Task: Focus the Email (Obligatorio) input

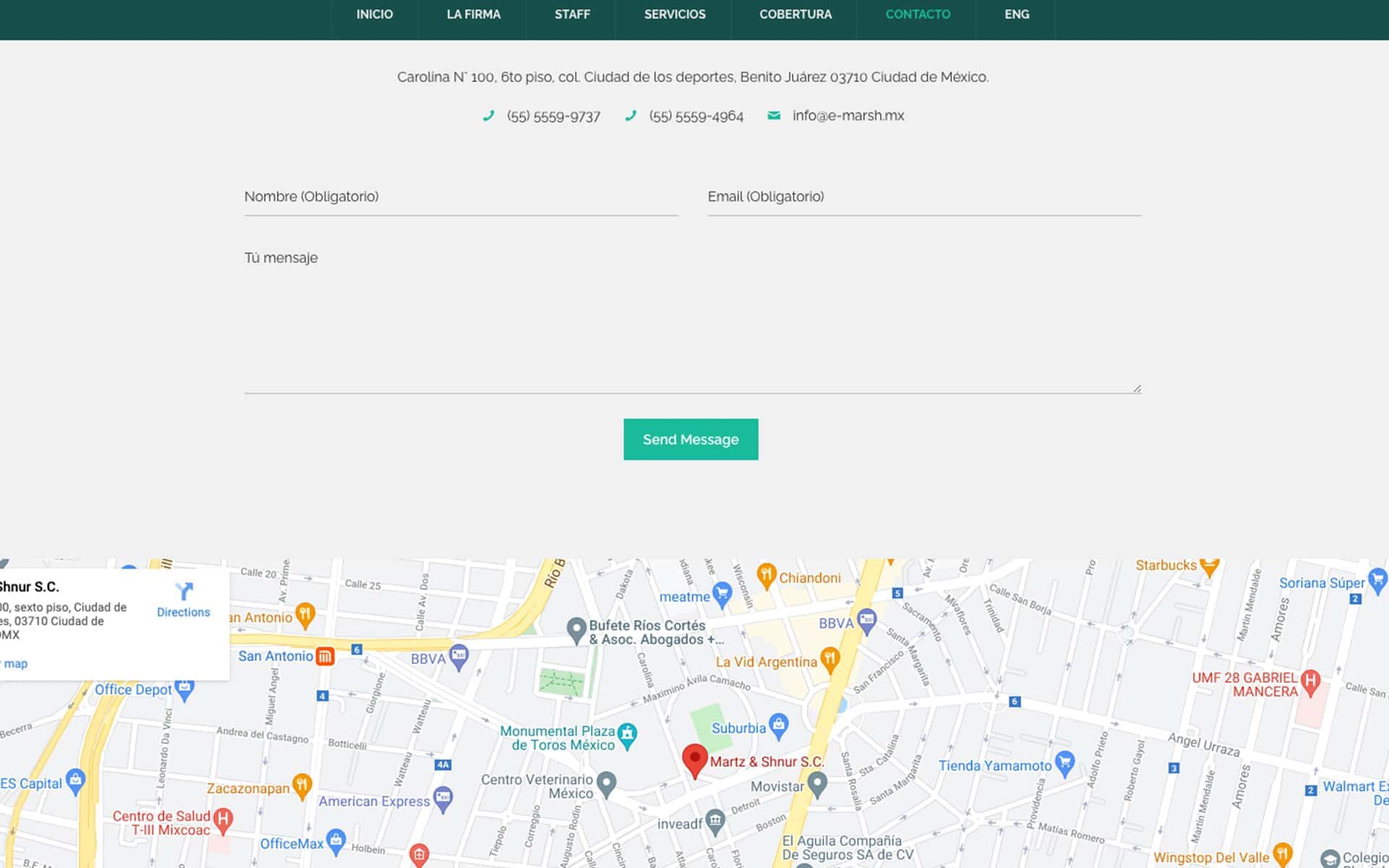Action: point(924,197)
